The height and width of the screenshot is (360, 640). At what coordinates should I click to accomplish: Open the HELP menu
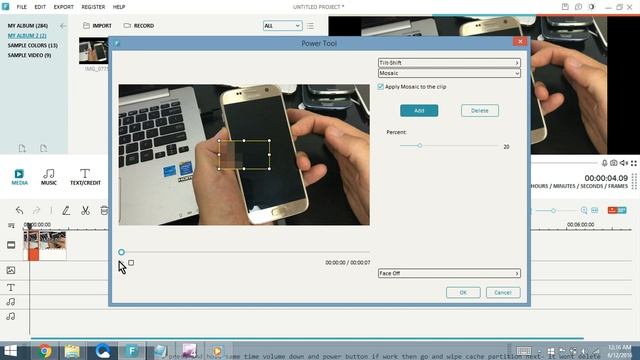pyautogui.click(x=119, y=7)
